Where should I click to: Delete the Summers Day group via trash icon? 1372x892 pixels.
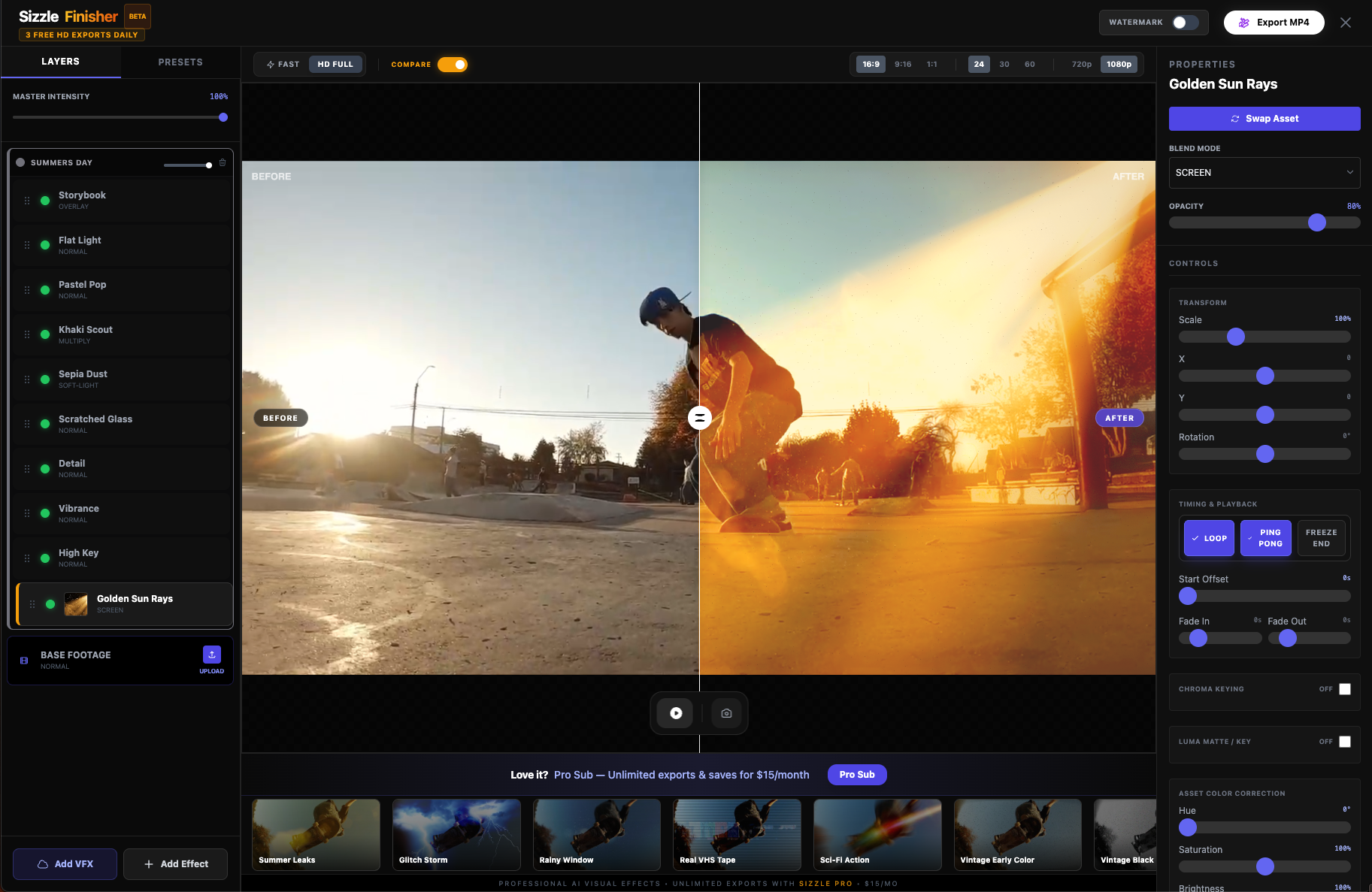223,163
